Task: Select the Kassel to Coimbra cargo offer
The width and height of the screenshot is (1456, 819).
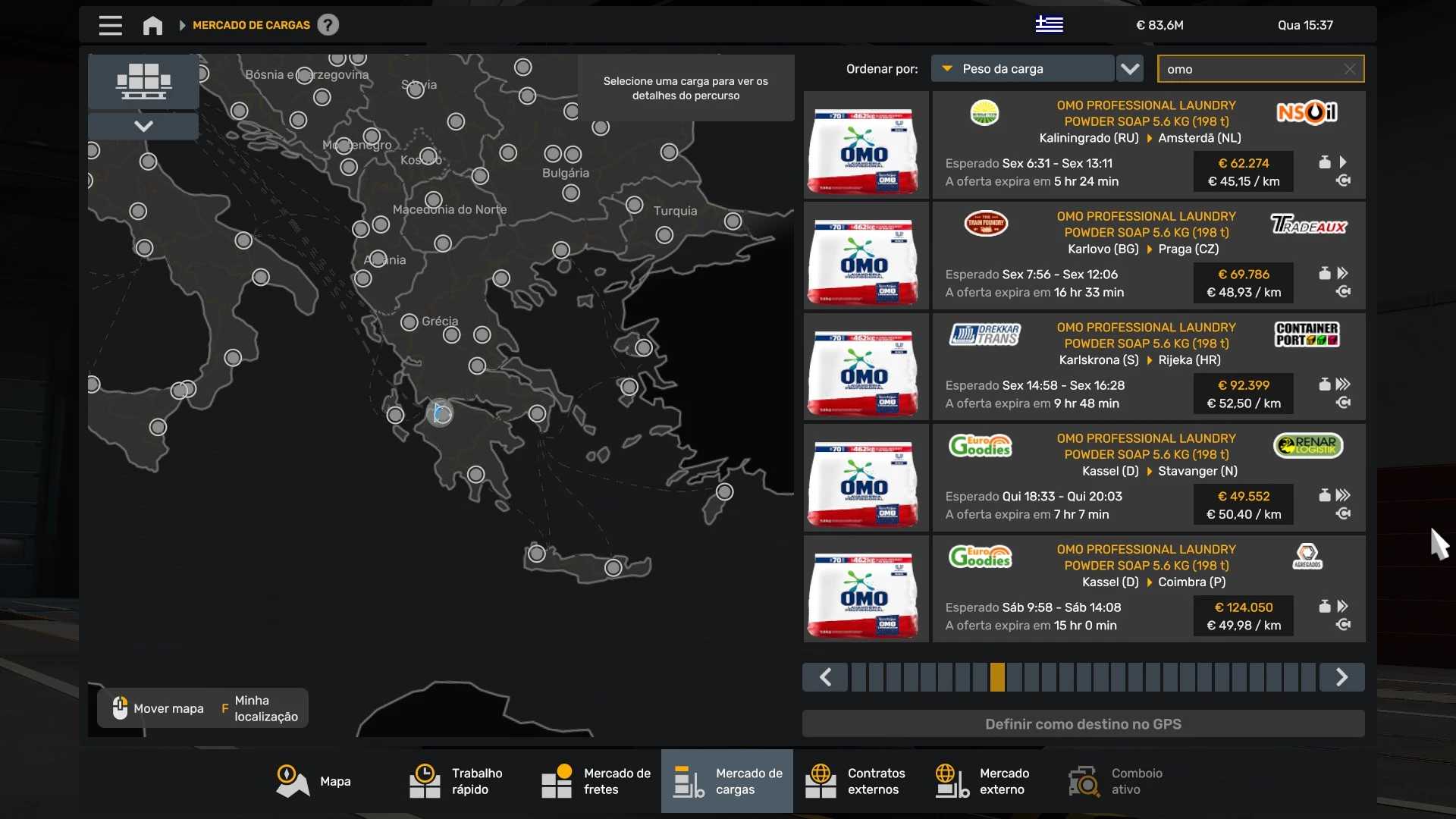Action: point(1149,589)
